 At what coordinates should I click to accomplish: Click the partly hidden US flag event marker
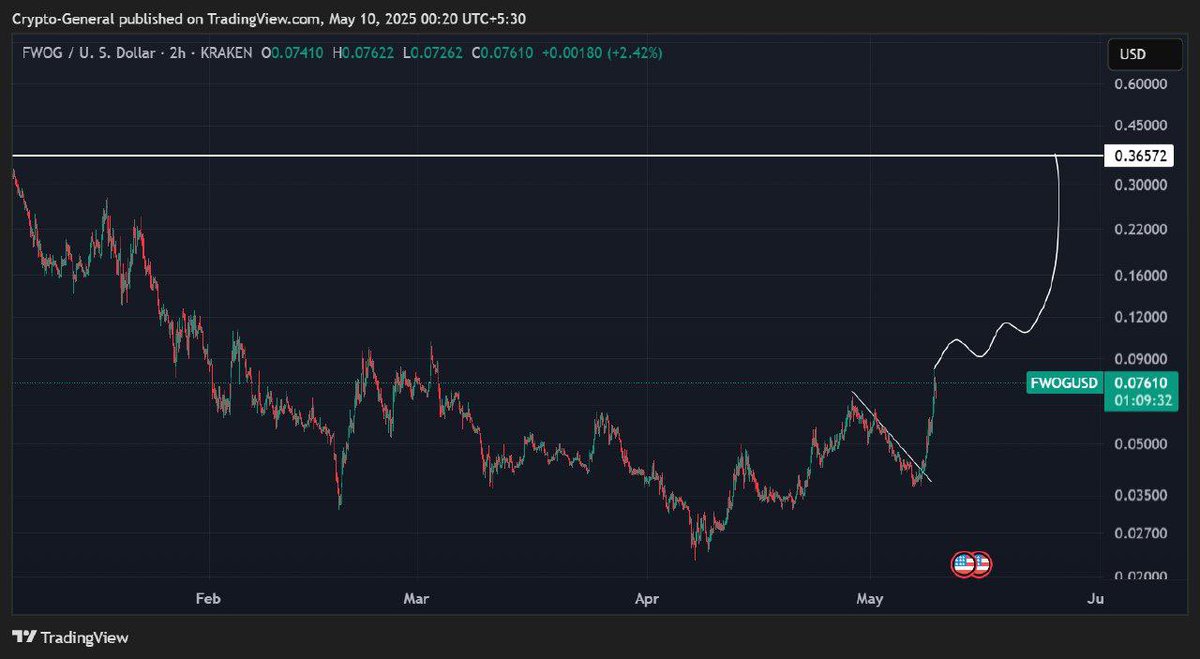click(x=984, y=564)
